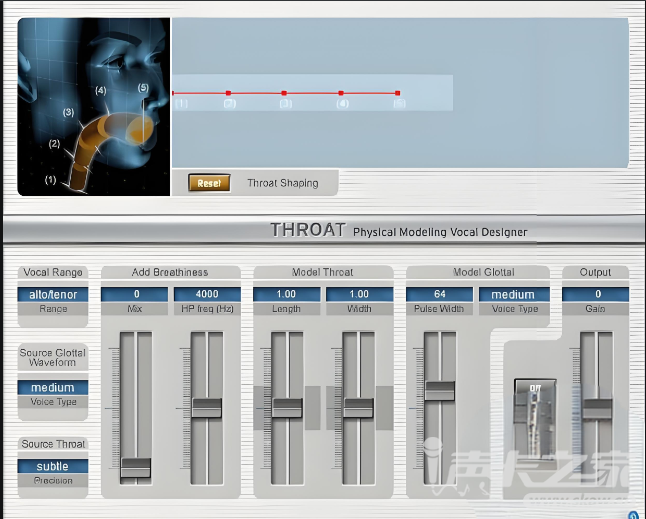Screen dimensions: 646x519
Task: Click the throat Width value field 1.00
Action: [x=359, y=294]
